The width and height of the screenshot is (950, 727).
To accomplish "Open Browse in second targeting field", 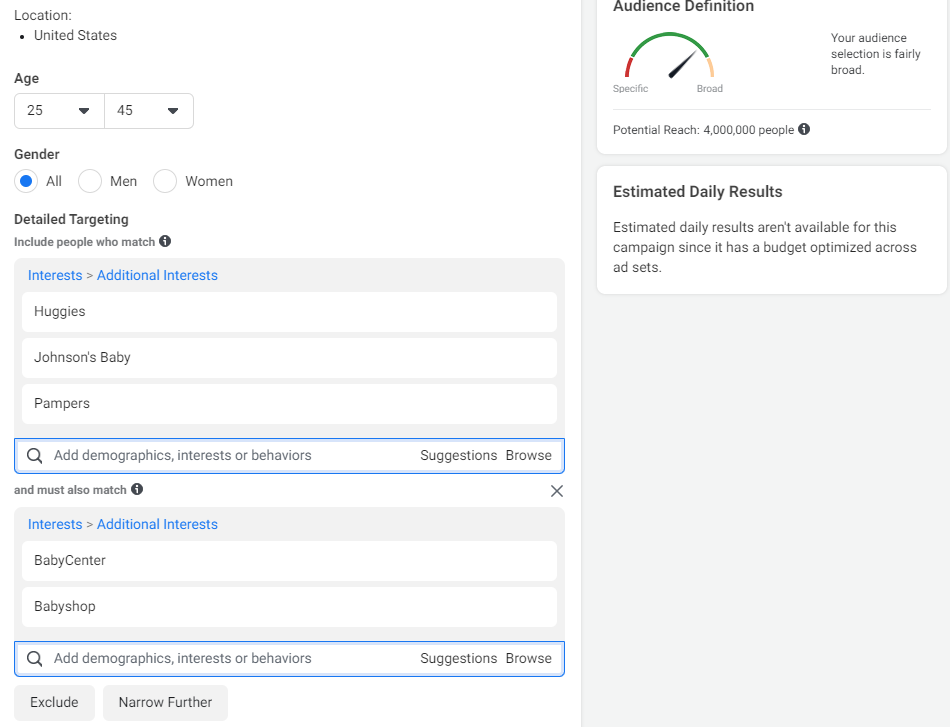I will 528,659.
